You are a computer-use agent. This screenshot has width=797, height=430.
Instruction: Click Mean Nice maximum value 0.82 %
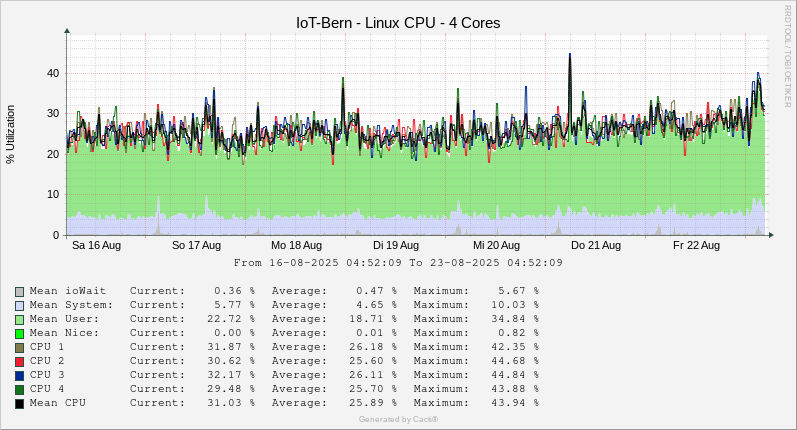[x=518, y=333]
